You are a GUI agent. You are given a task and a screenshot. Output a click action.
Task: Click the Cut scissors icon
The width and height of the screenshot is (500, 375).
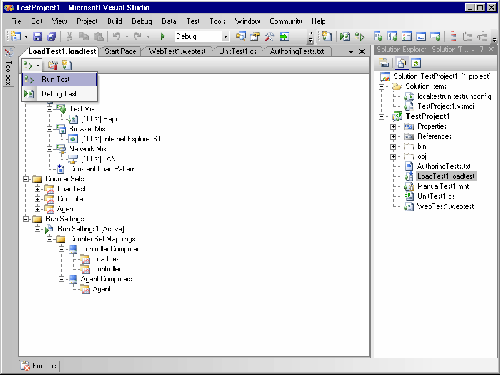coord(69,36)
